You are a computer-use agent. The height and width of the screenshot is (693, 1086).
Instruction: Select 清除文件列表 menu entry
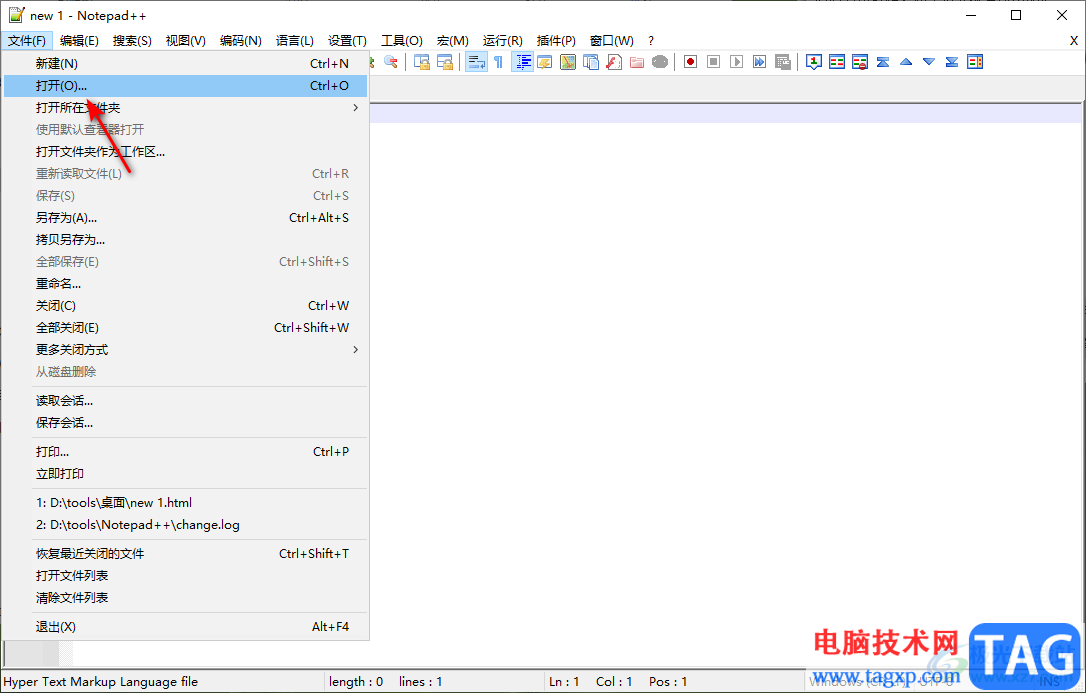[186, 598]
